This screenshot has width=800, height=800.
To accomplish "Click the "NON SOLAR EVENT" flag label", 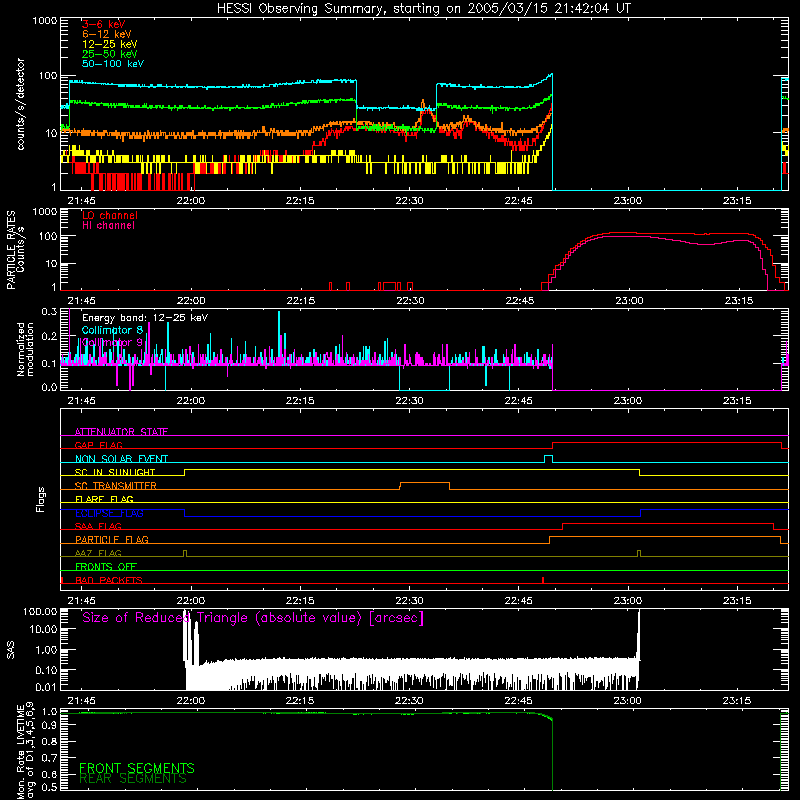I will click(121, 459).
